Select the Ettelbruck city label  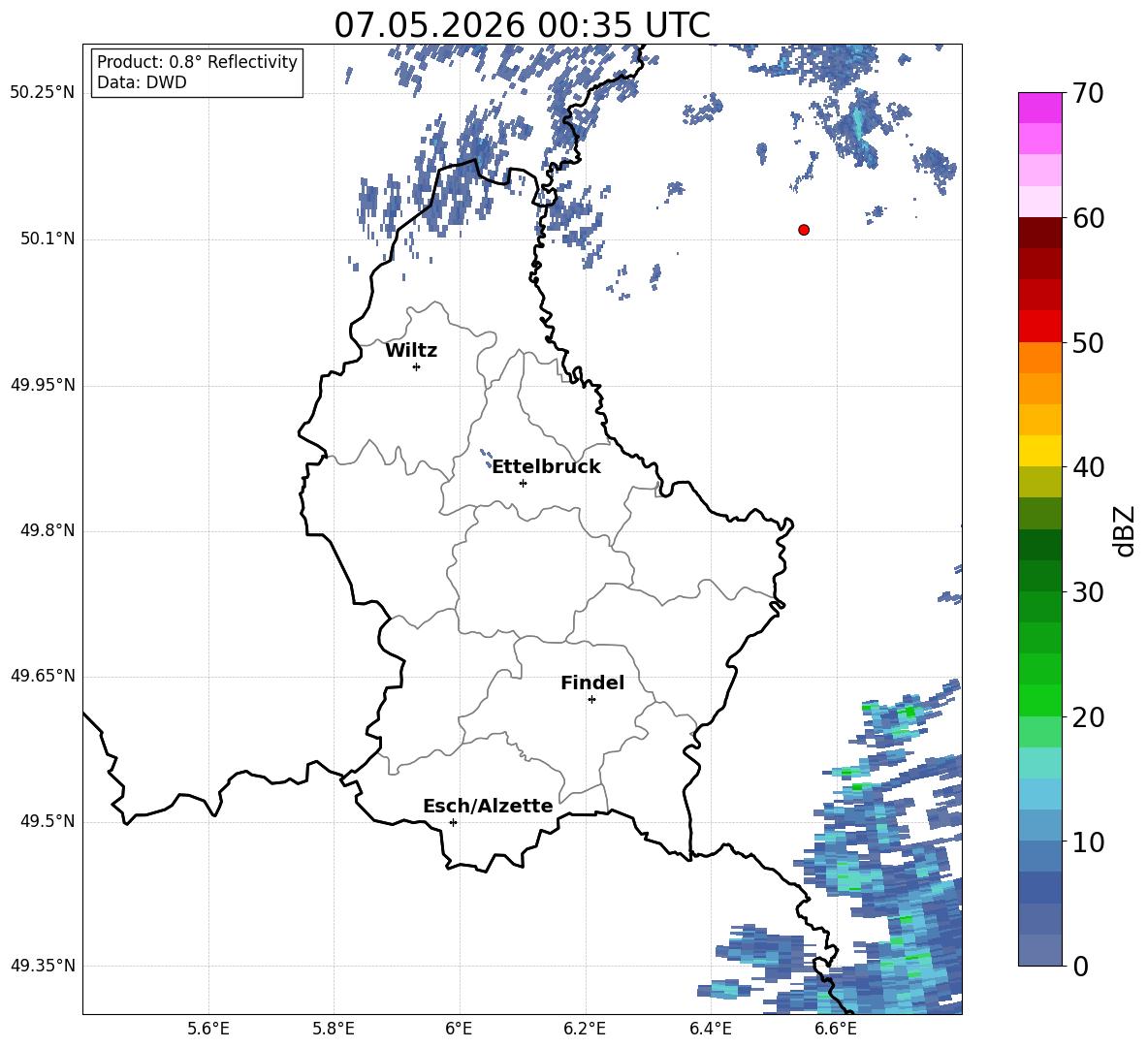[546, 467]
